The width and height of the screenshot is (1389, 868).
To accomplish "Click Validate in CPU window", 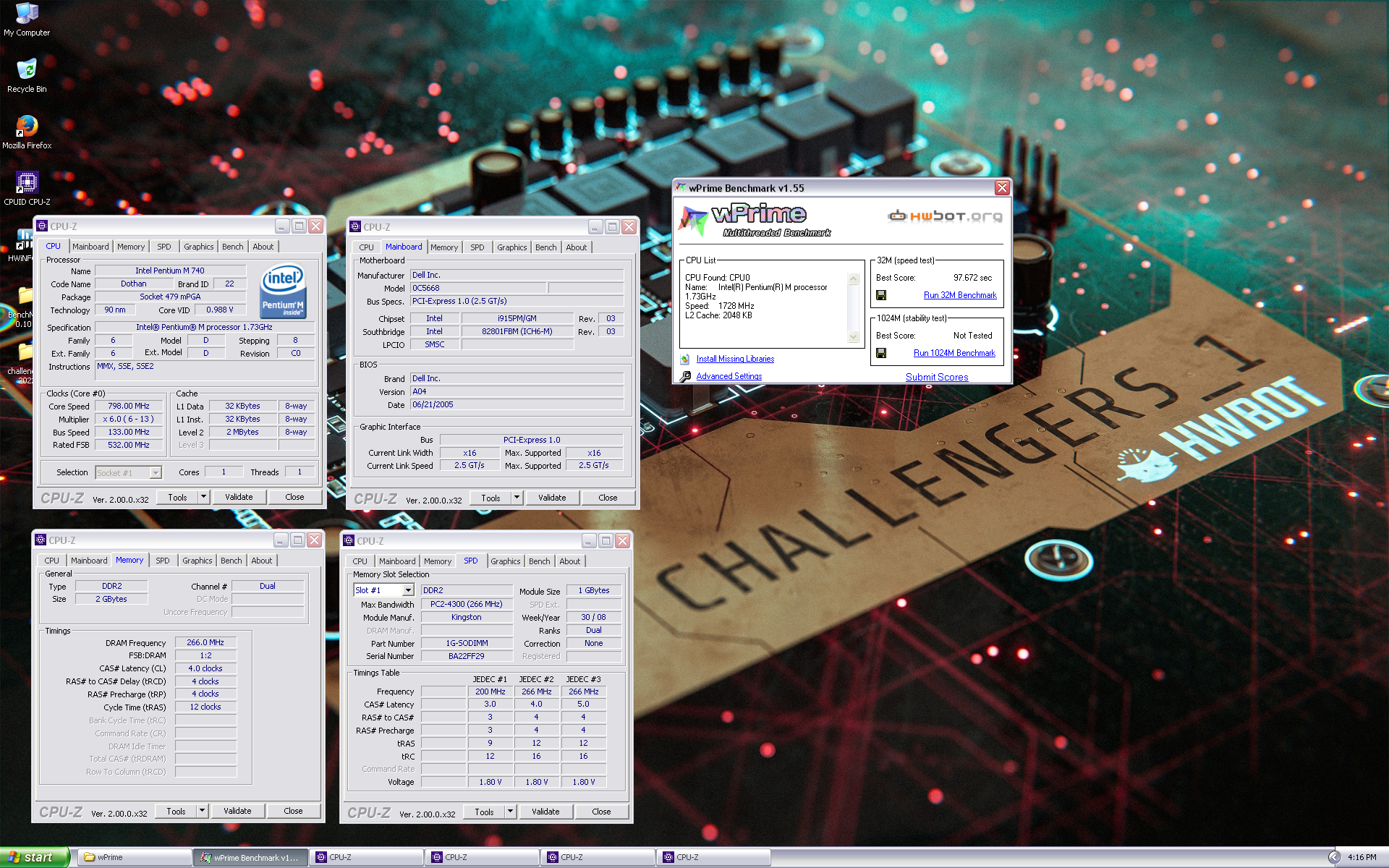I will (x=239, y=497).
